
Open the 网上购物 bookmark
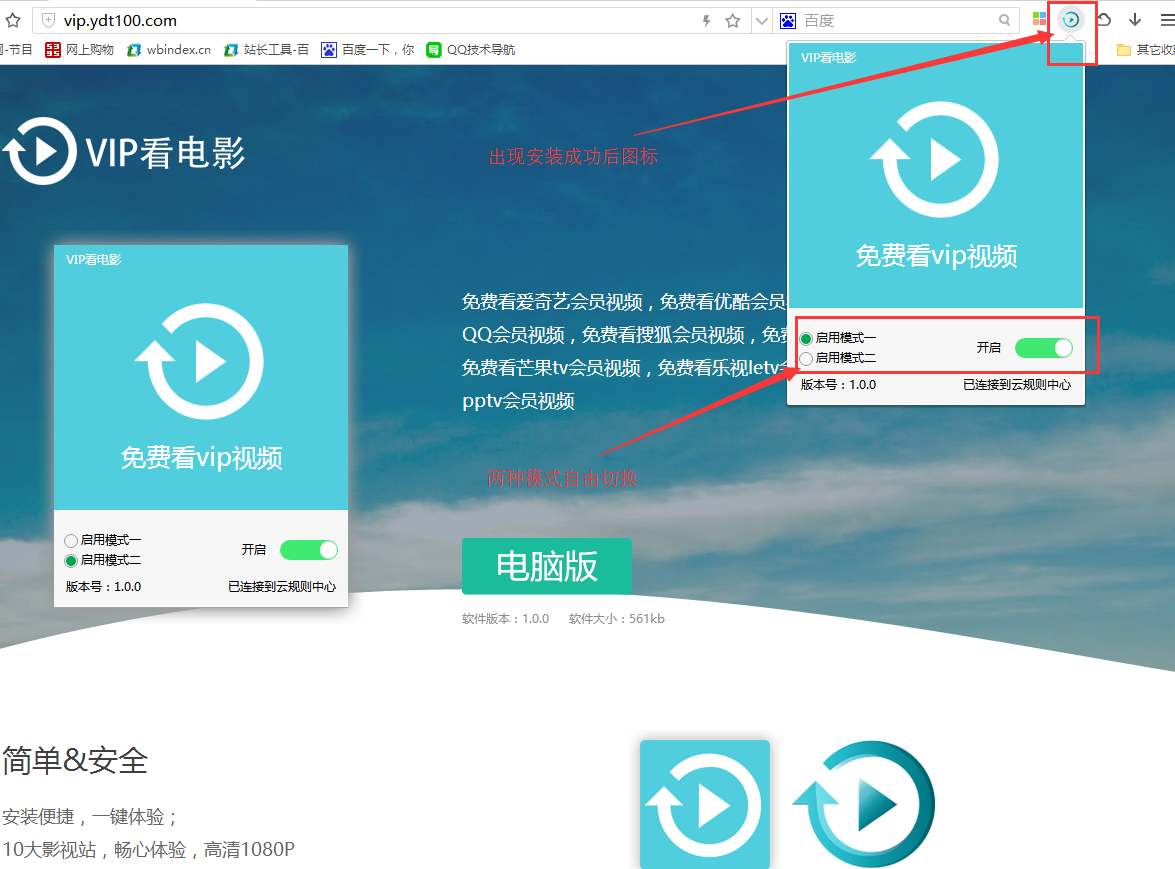pyautogui.click(x=79, y=49)
